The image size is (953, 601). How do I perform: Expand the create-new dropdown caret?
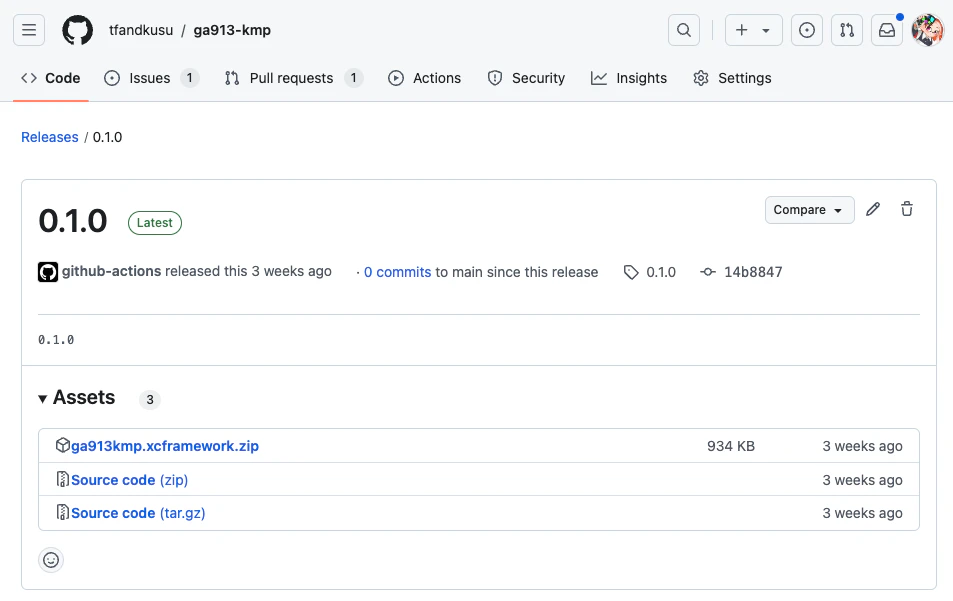click(x=766, y=30)
